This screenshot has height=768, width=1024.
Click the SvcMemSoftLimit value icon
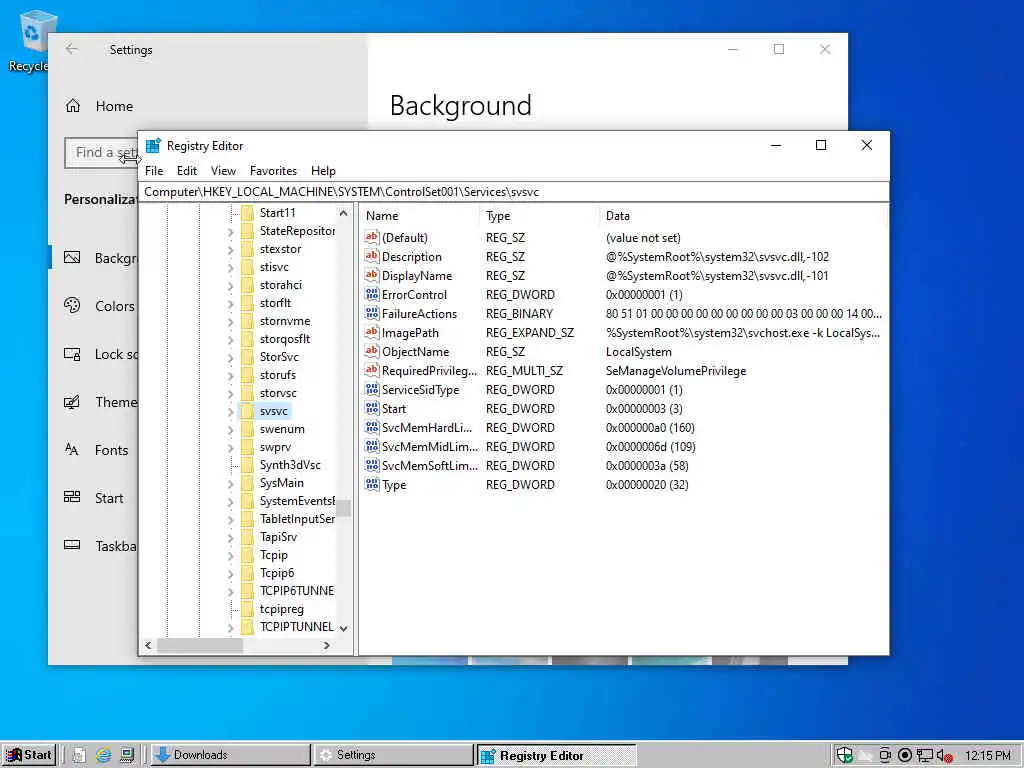click(372, 466)
